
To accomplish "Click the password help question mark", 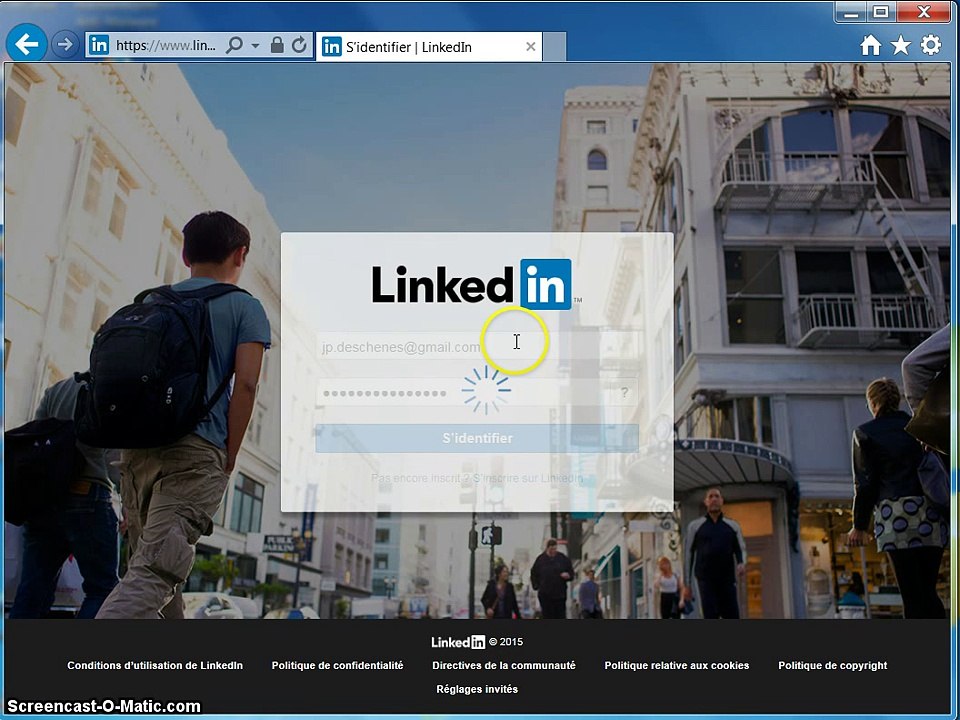I will click(x=624, y=393).
